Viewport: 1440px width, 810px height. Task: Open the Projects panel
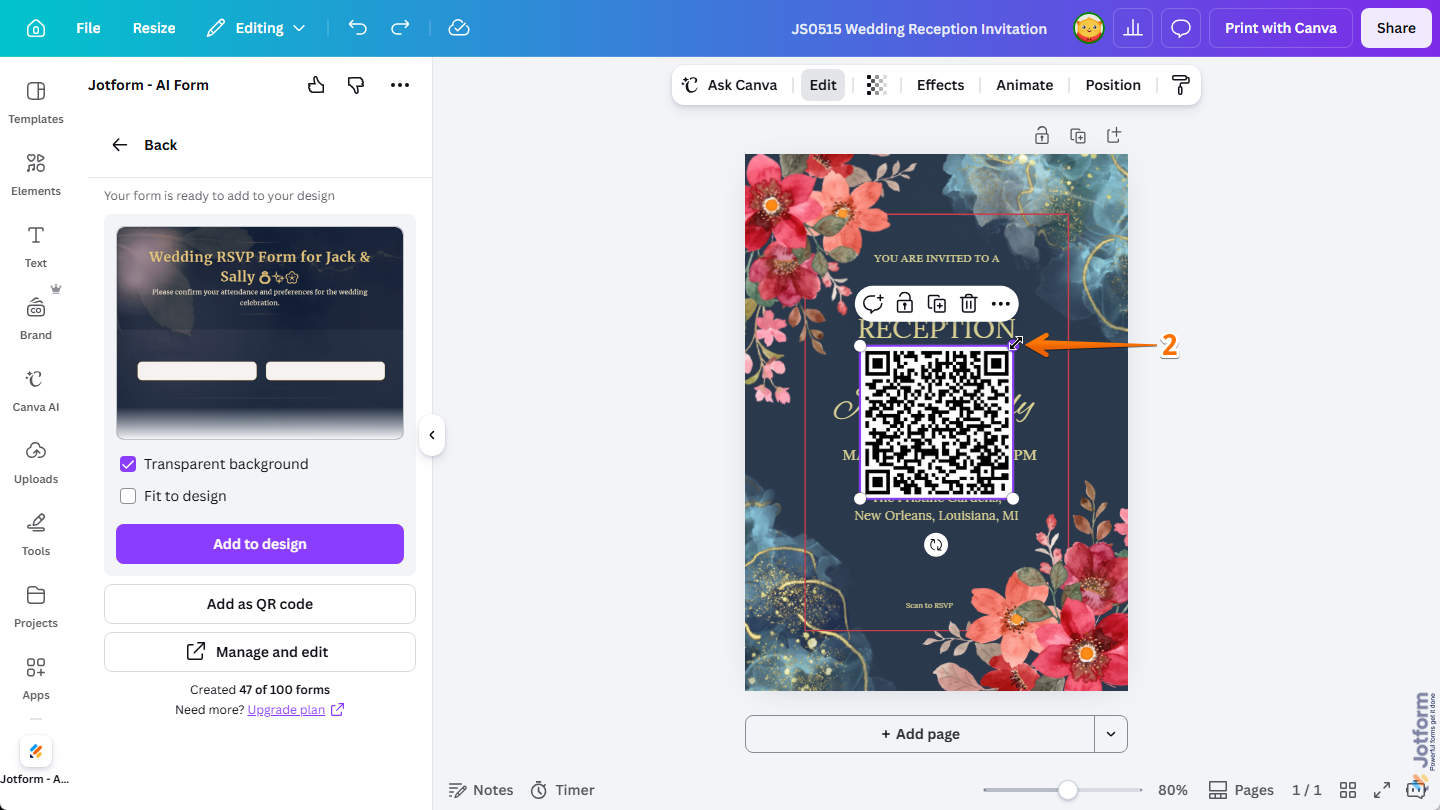(x=36, y=607)
